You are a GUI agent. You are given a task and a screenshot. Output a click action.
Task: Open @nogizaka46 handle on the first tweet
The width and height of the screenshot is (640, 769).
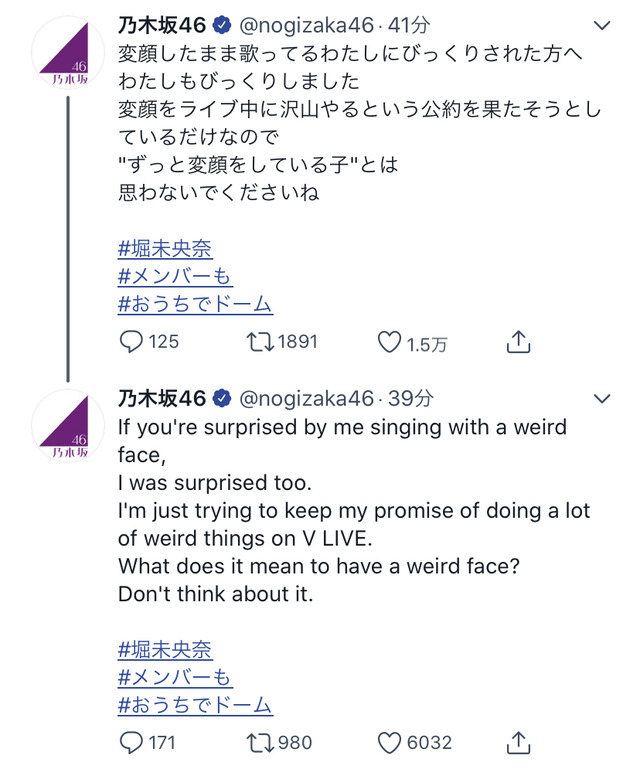click(x=307, y=25)
